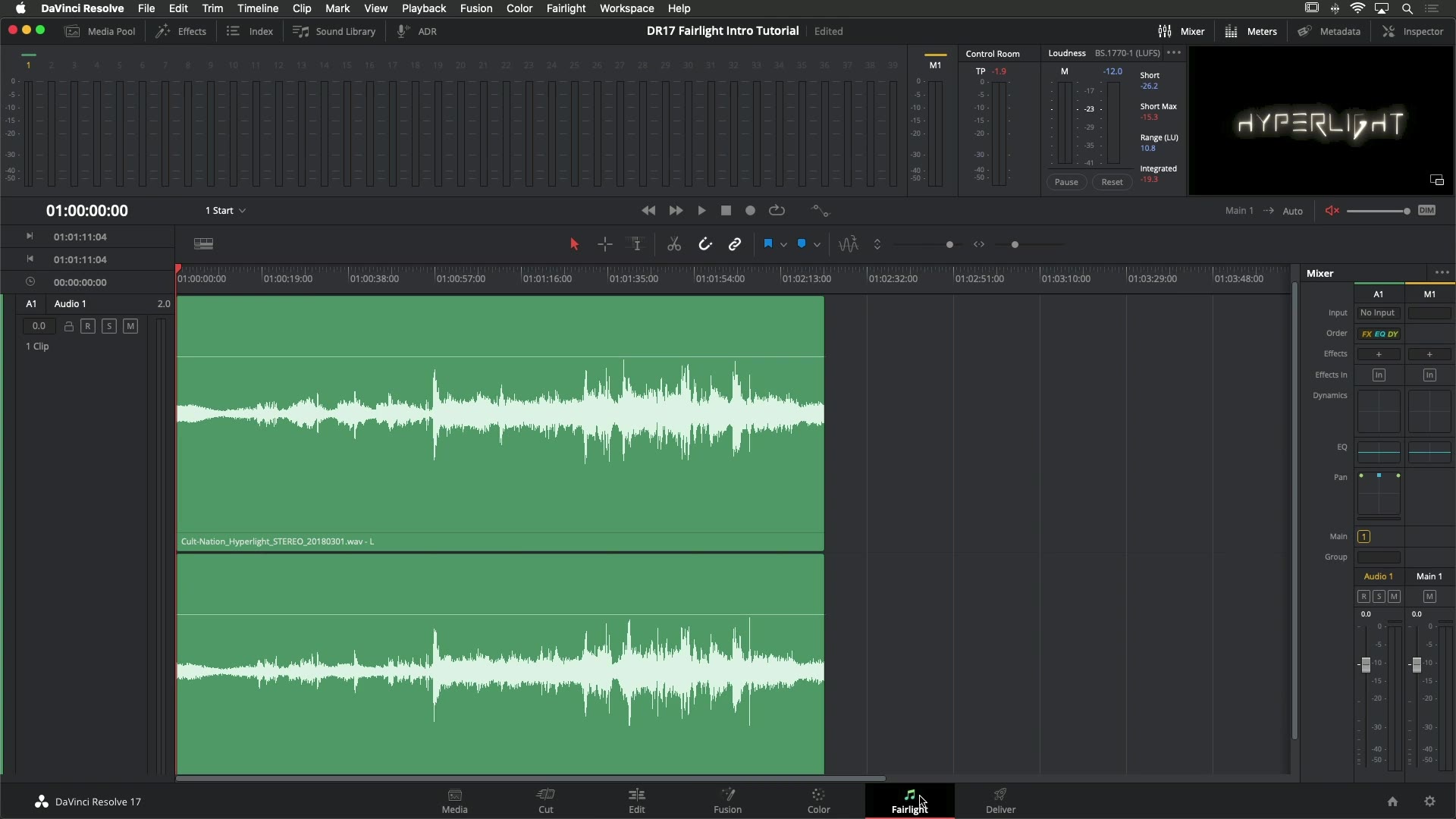
Task: Toggle the Loop playback button
Action: (x=777, y=211)
